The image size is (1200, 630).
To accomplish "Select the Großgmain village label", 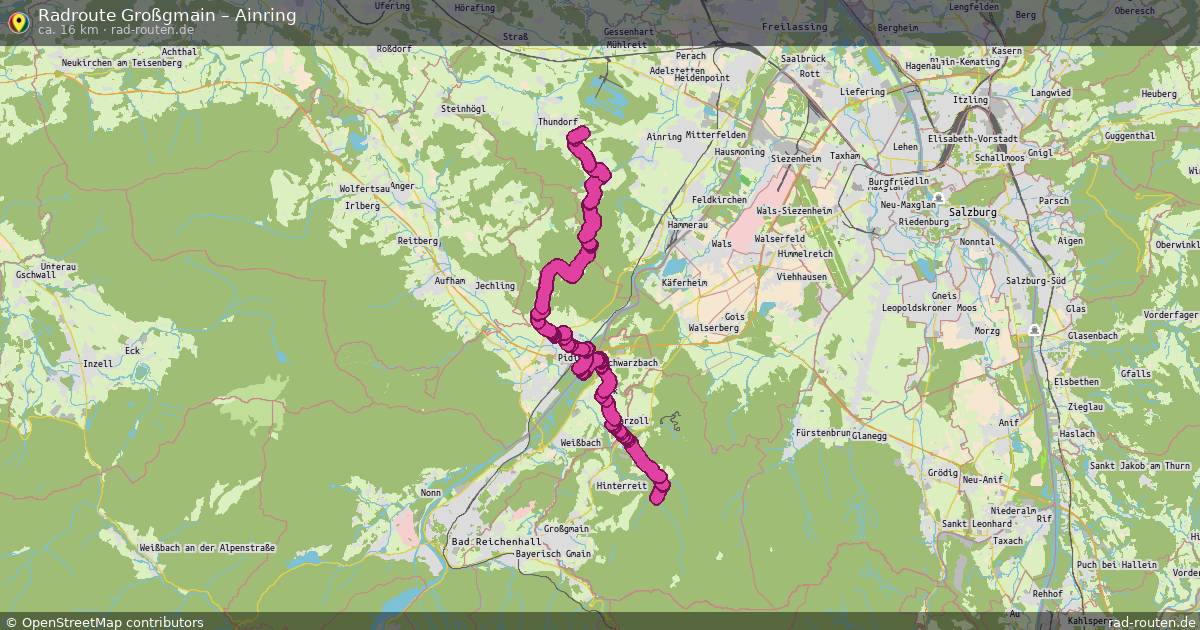I will [x=567, y=528].
